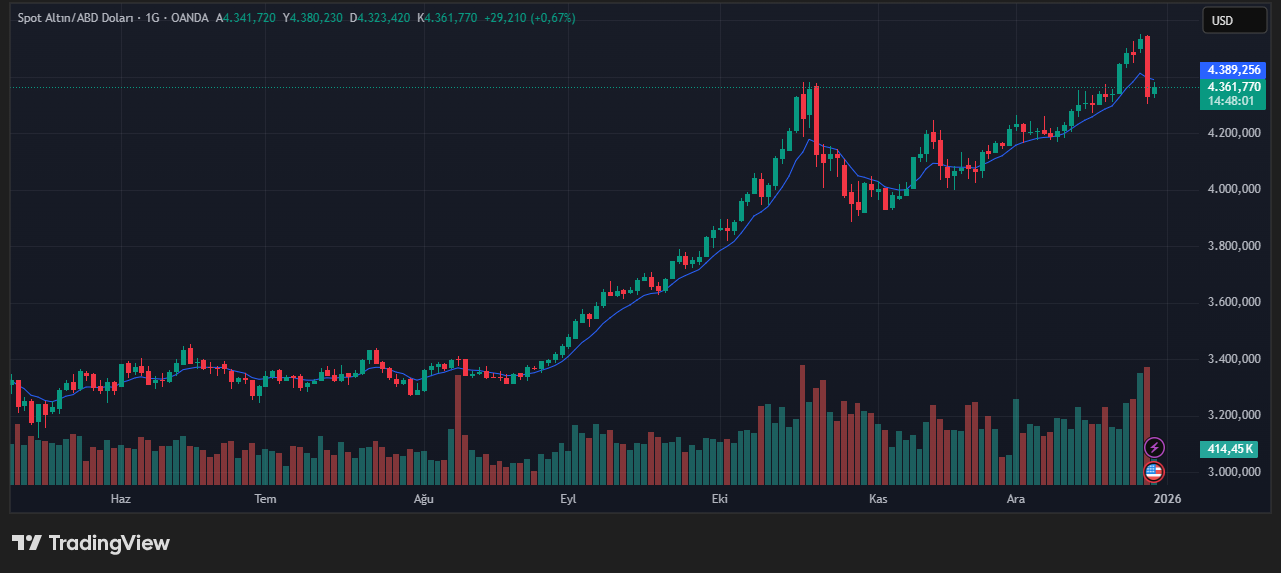Click the '2026' year label on time axis
The height and width of the screenshot is (573, 1281).
(1167, 498)
